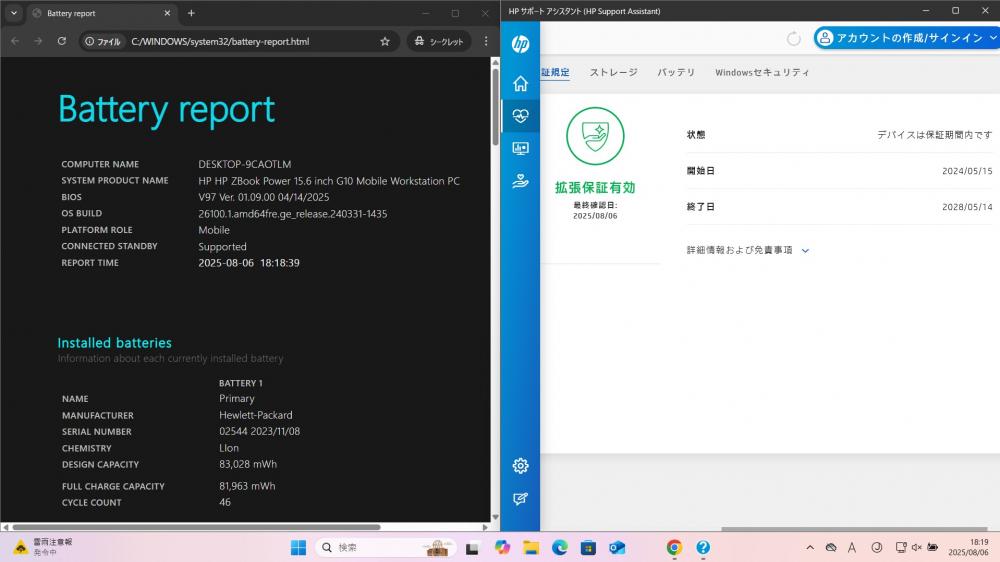Open Task View on the taskbar
Viewport: 1000px width, 562px height.
pyautogui.click(x=472, y=547)
